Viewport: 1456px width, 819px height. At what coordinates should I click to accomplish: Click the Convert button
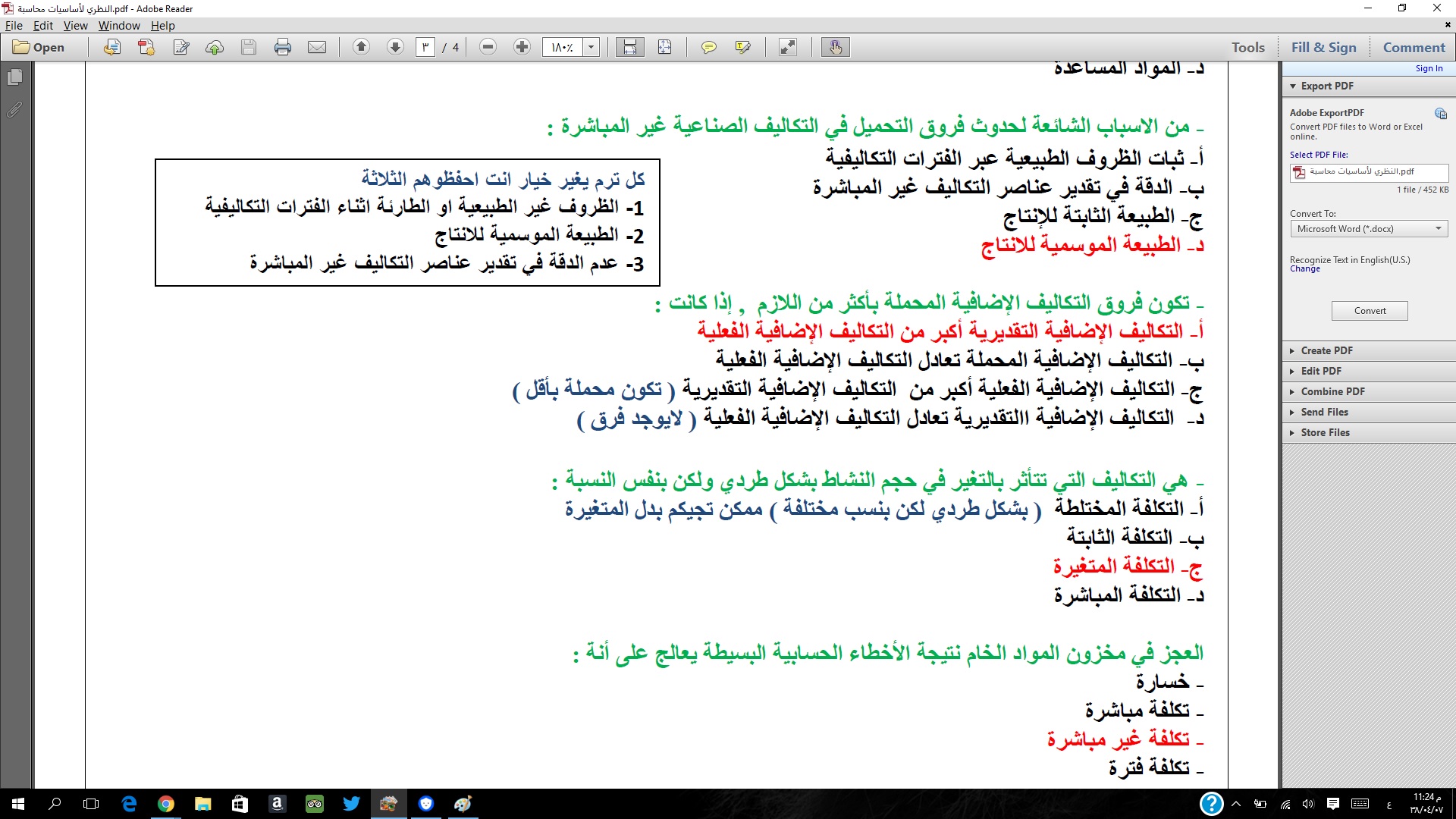pyautogui.click(x=1370, y=311)
